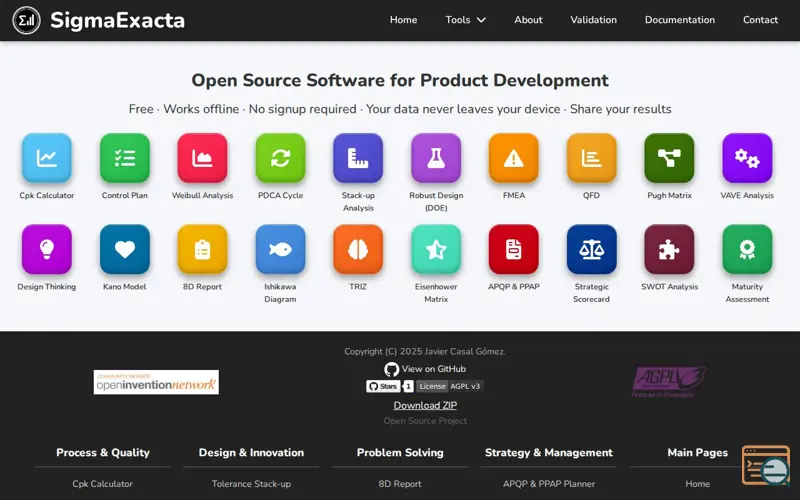The image size is (800, 500).
Task: Click the Strategy & Management footer heading
Action: (549, 453)
